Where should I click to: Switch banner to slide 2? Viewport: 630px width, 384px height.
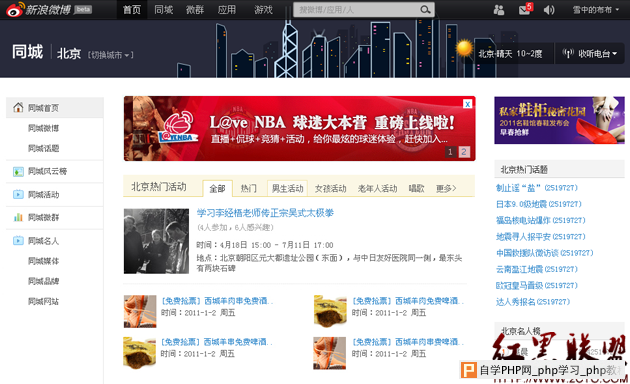464,152
